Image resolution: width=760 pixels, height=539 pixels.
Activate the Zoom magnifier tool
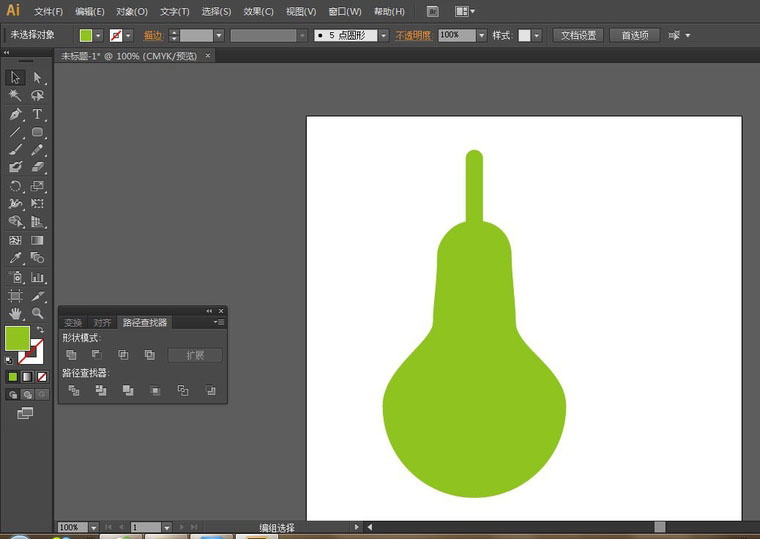pyautogui.click(x=37, y=314)
